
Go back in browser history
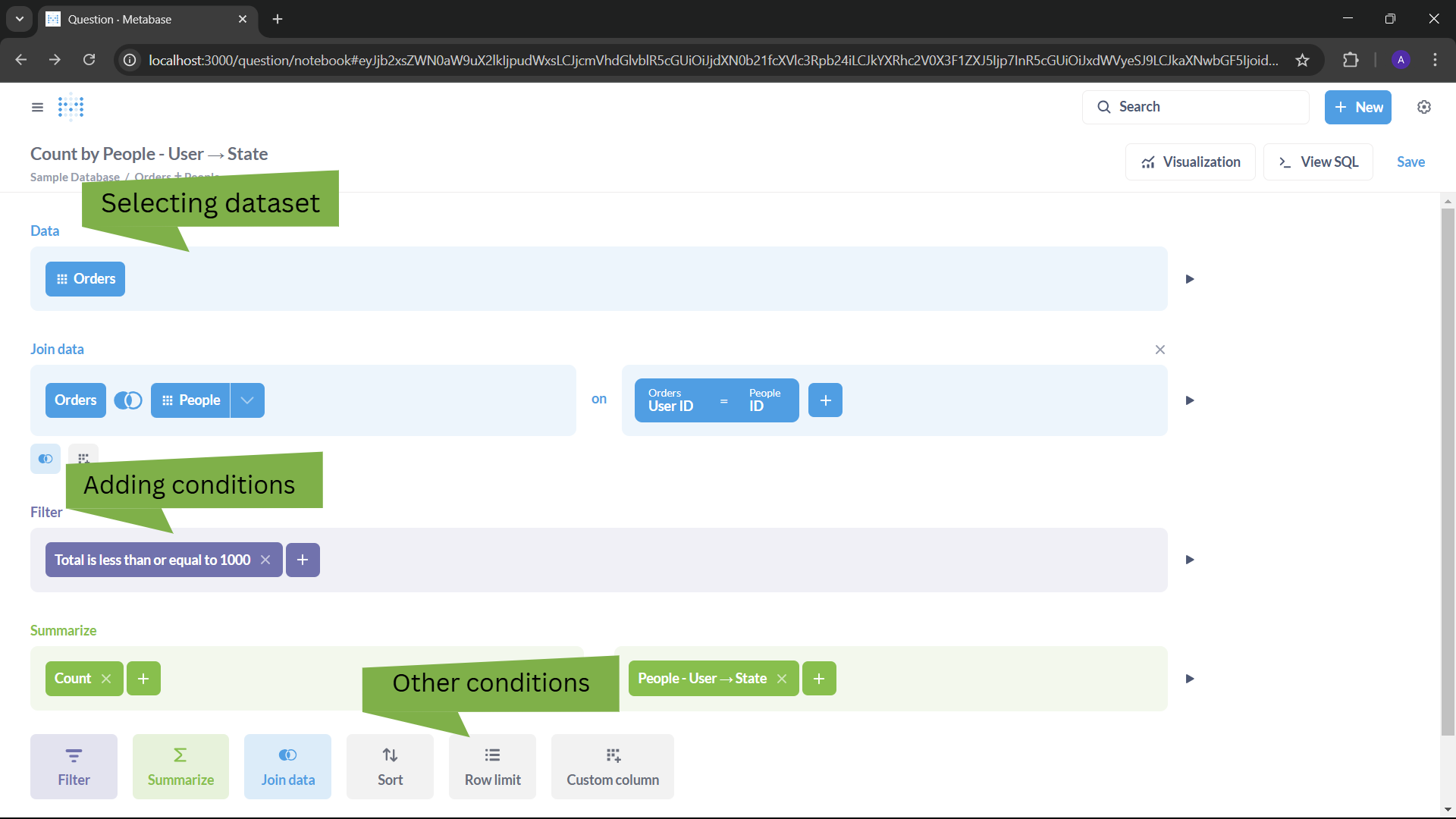point(21,60)
